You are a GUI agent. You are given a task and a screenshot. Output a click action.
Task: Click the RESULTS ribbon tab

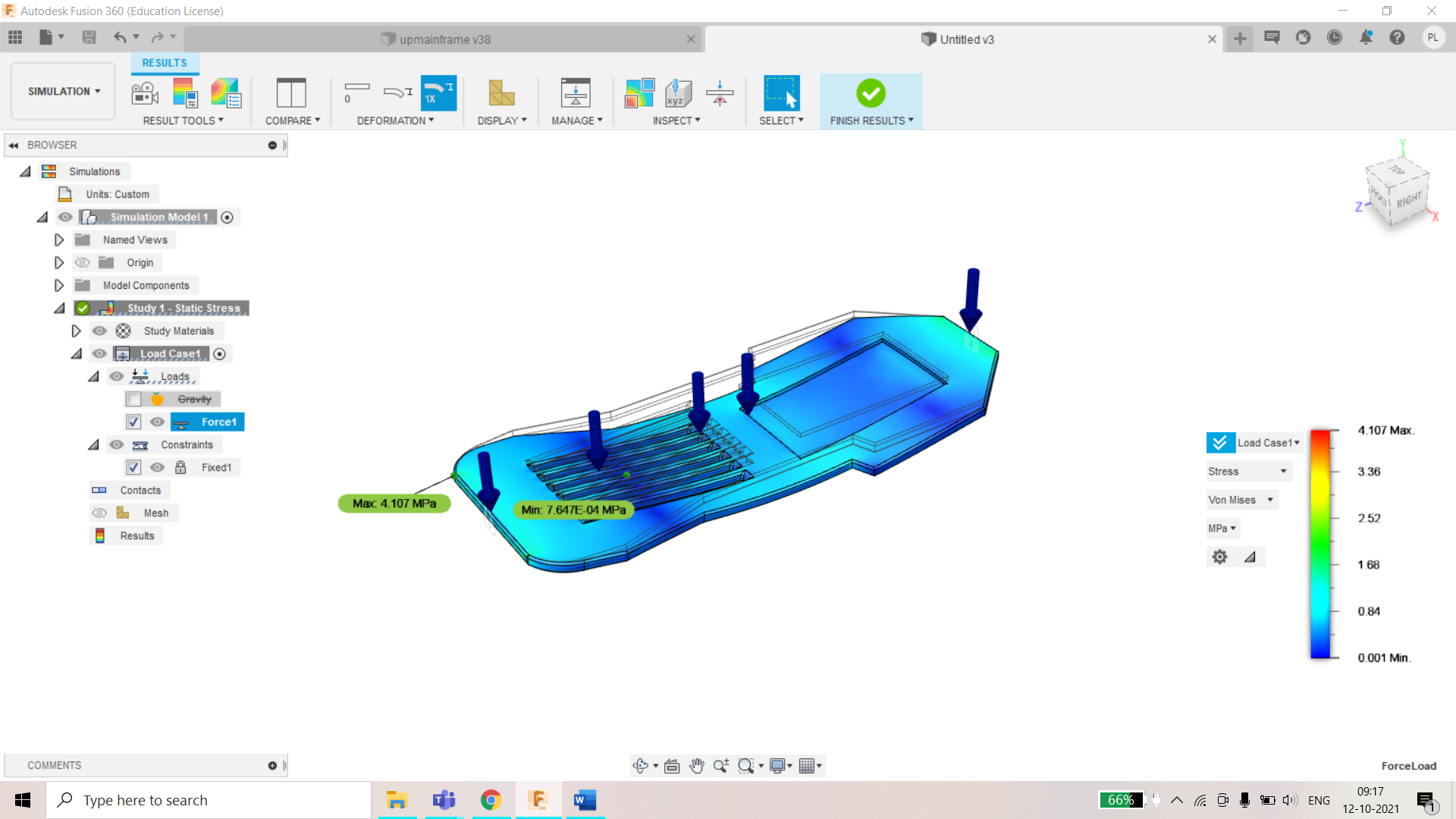[x=165, y=62]
